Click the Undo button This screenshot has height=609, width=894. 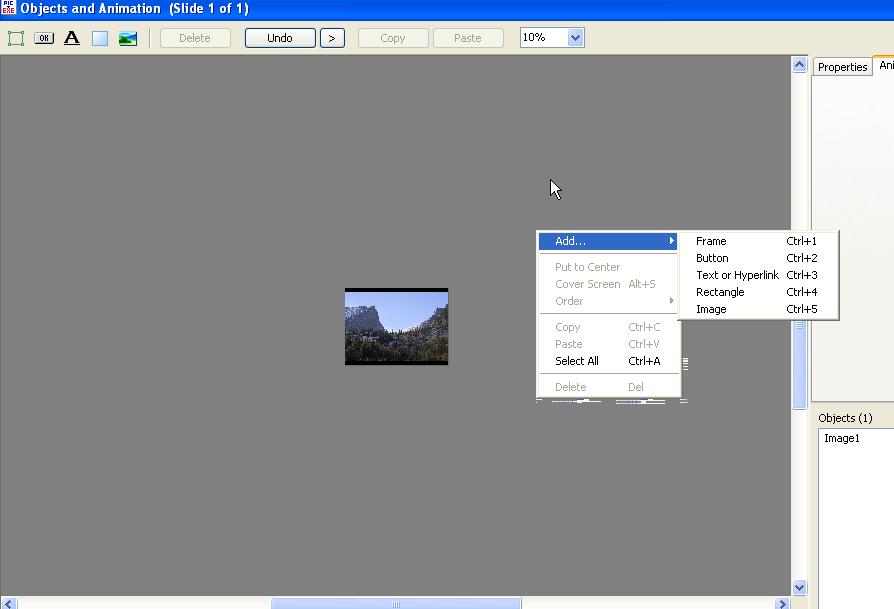(280, 38)
